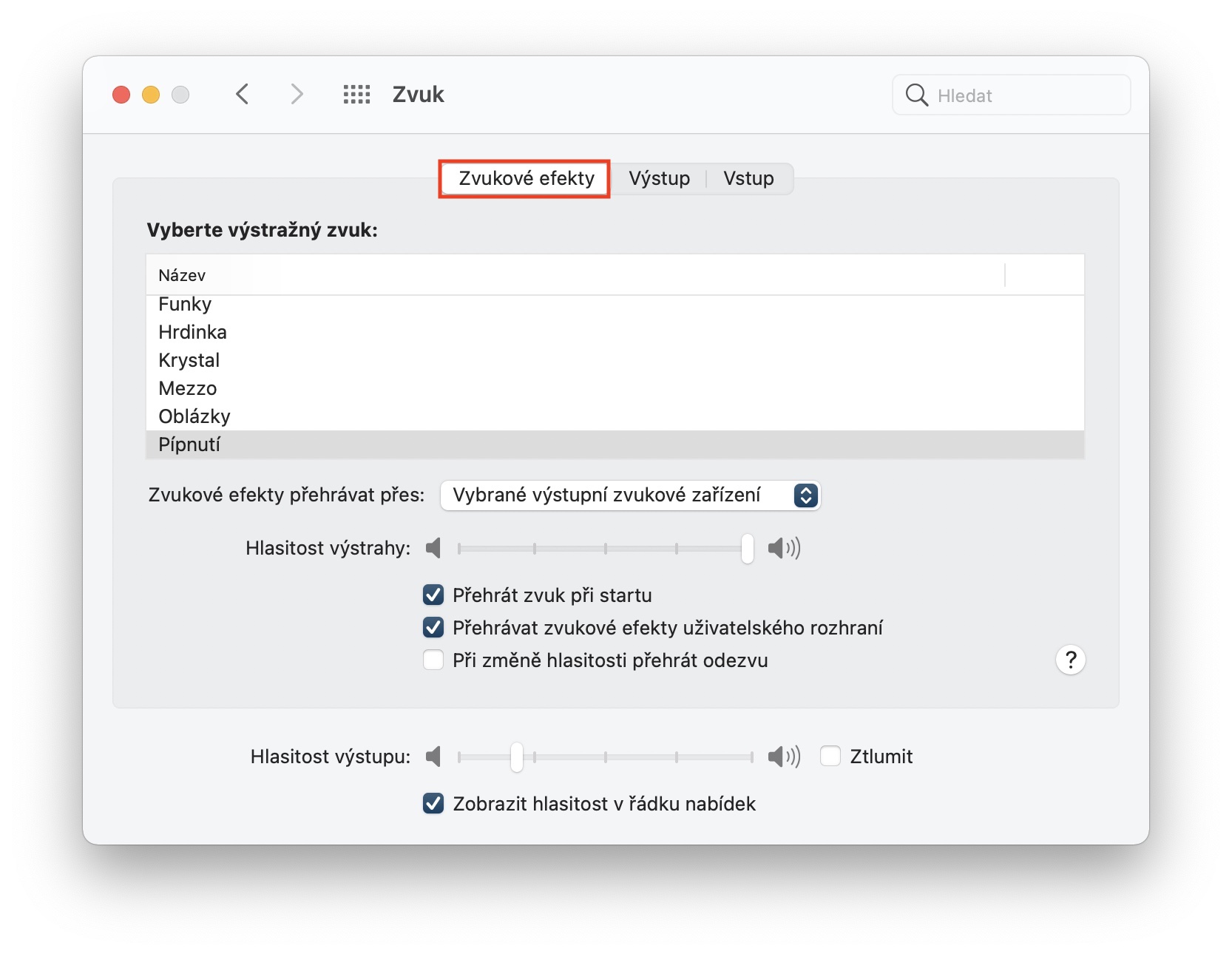The height and width of the screenshot is (954, 1232).
Task: Click the quiet speaker icon beside Hlasitost výstupu
Action: click(433, 757)
